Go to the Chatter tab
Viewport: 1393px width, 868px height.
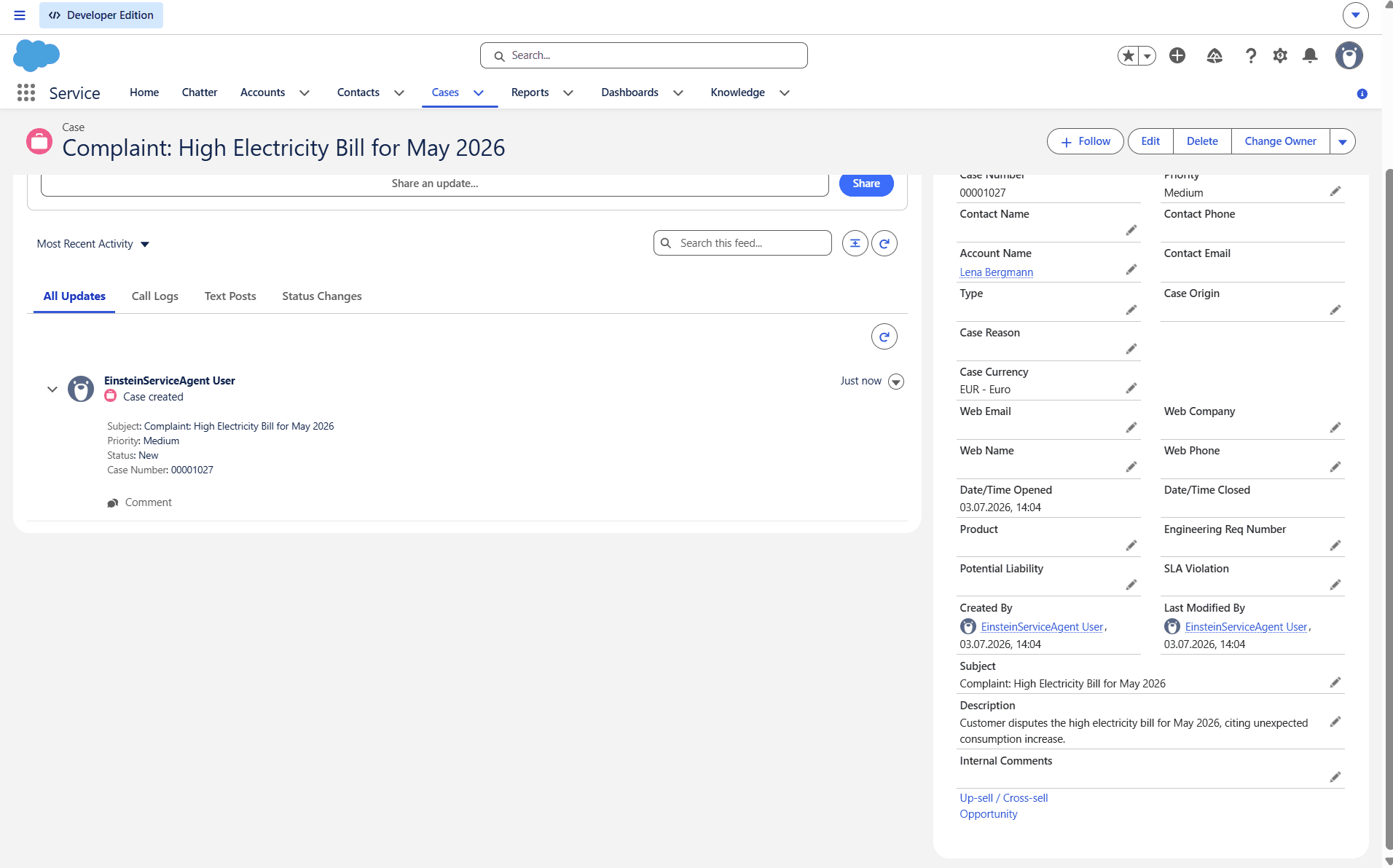tap(200, 92)
